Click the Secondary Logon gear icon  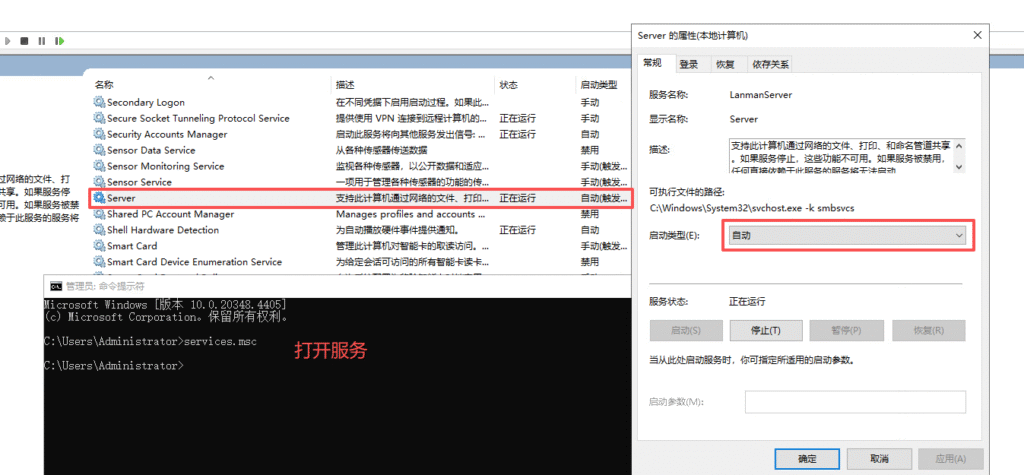pos(99,102)
